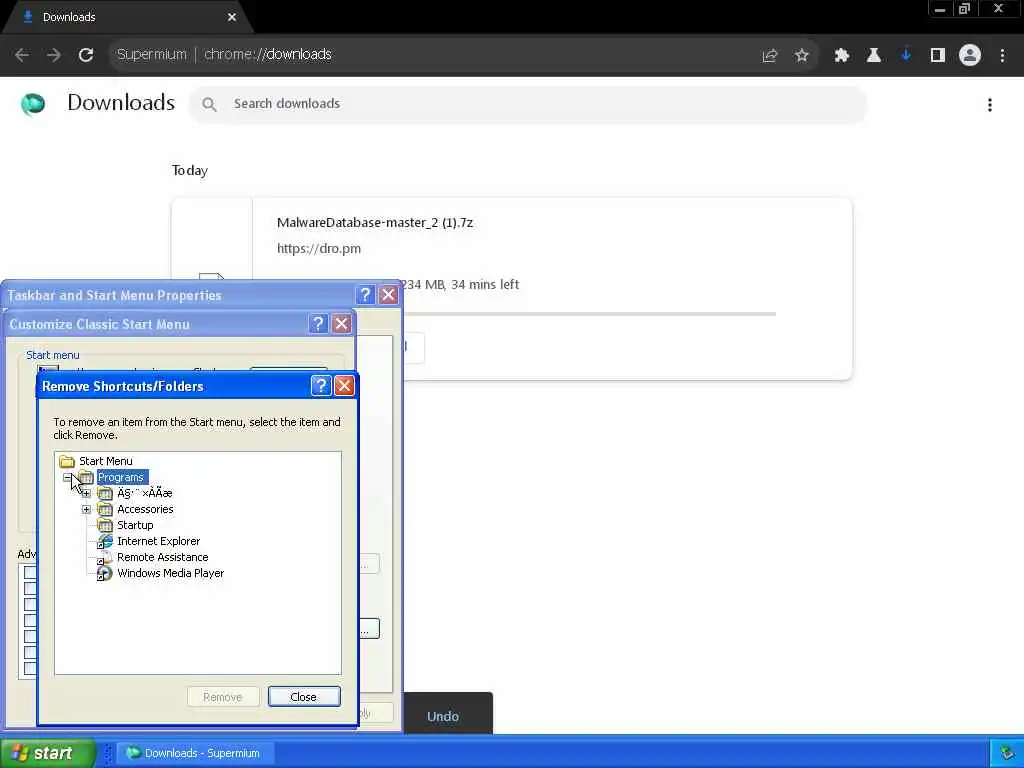Click the Internet Explorer shortcut icon
Viewport: 1024px width, 768px height.
(104, 542)
